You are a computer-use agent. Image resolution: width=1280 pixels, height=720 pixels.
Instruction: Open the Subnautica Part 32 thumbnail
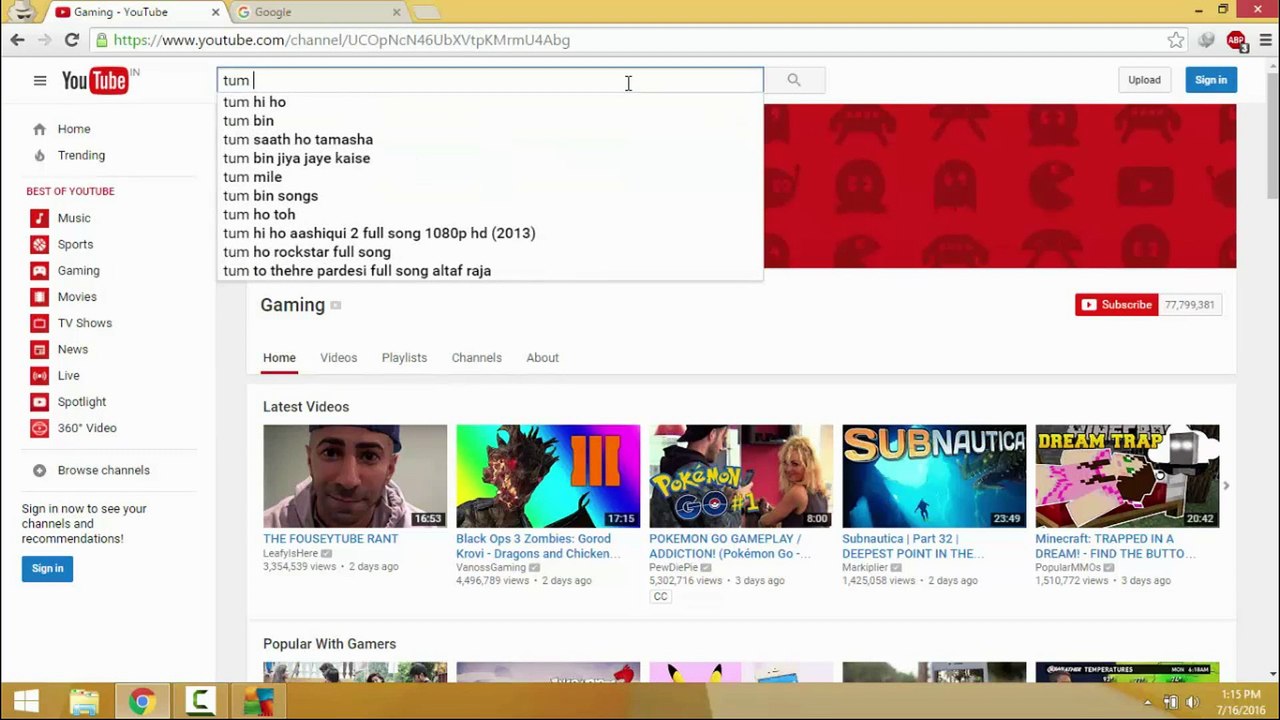pos(934,476)
